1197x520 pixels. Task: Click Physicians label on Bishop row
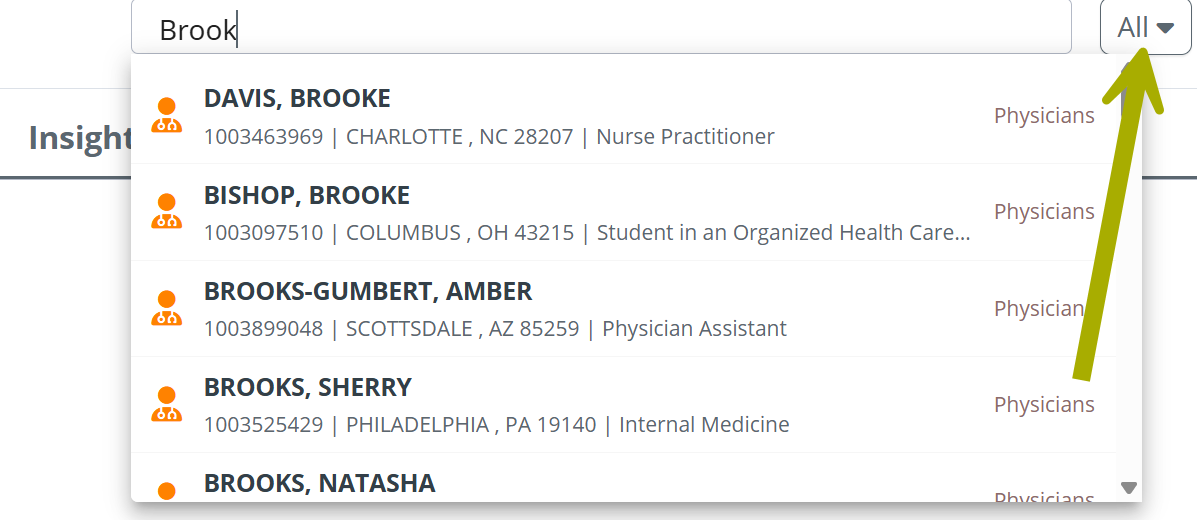click(1044, 212)
